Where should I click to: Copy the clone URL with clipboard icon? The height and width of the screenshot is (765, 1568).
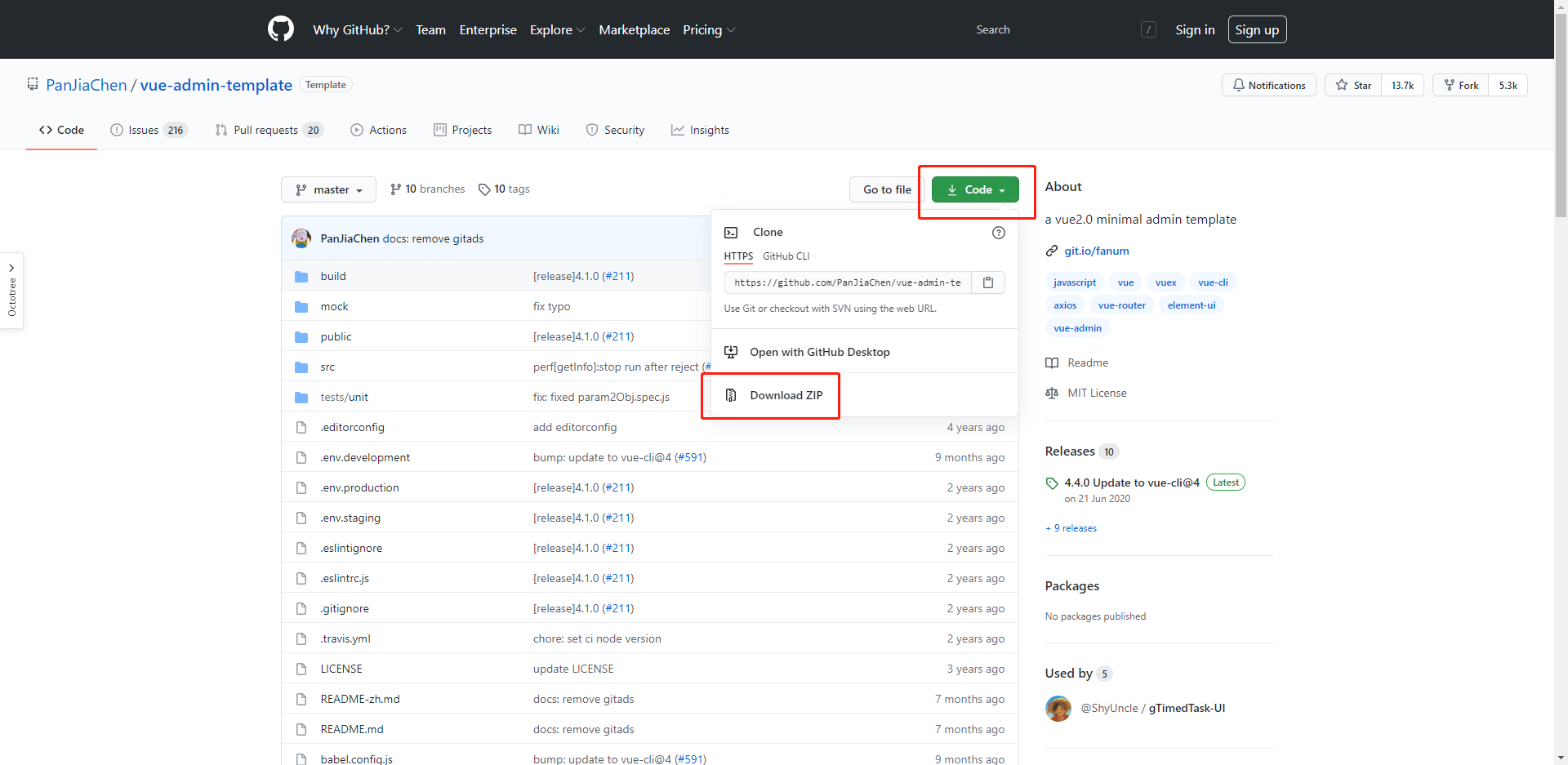tap(988, 282)
